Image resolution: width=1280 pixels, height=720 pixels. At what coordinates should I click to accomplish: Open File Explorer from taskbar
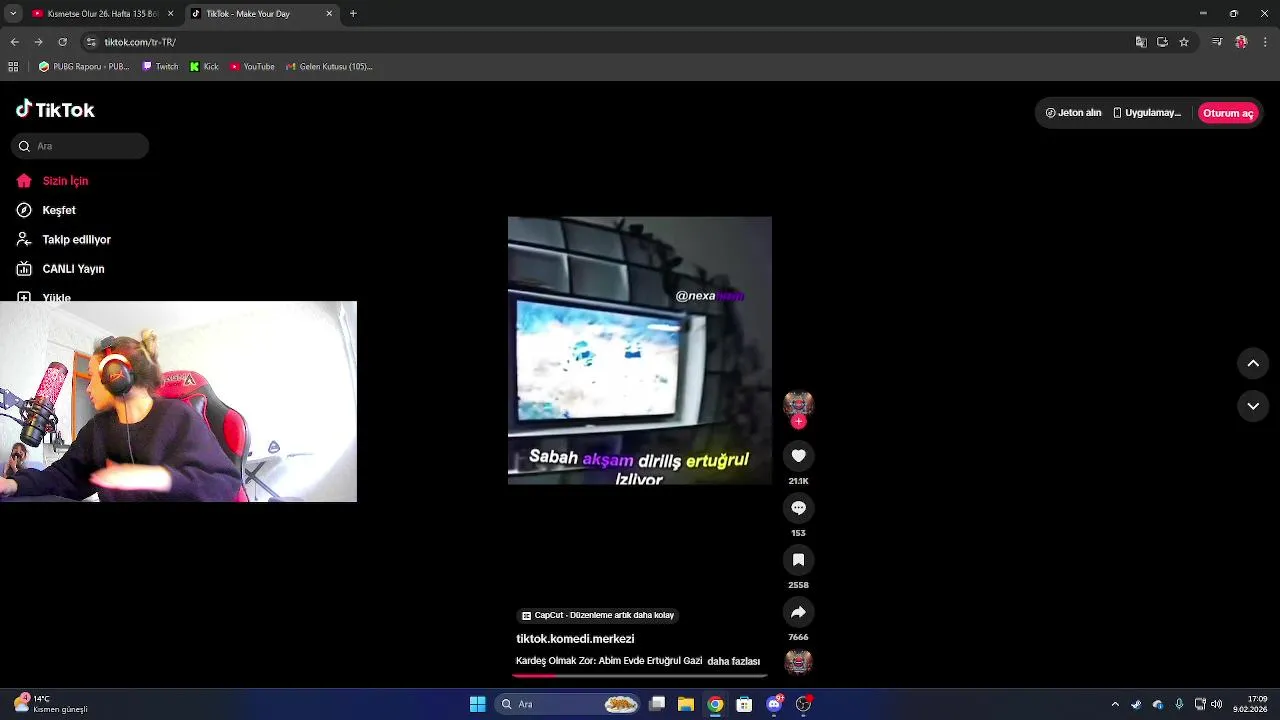coord(686,704)
